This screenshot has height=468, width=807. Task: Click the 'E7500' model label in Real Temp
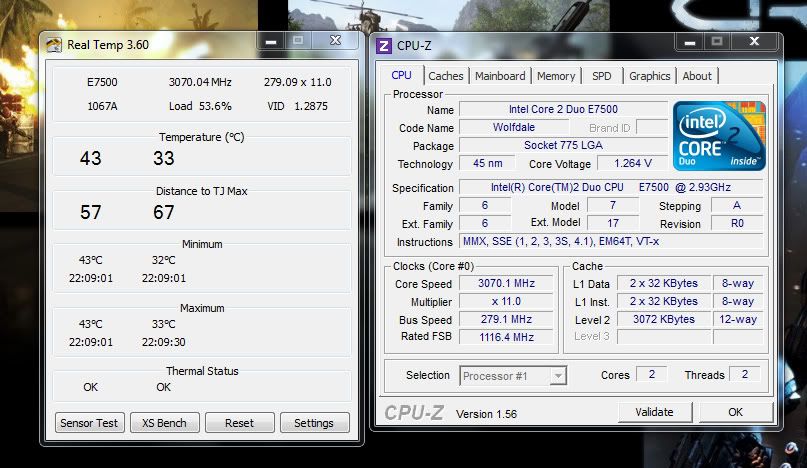(x=102, y=82)
